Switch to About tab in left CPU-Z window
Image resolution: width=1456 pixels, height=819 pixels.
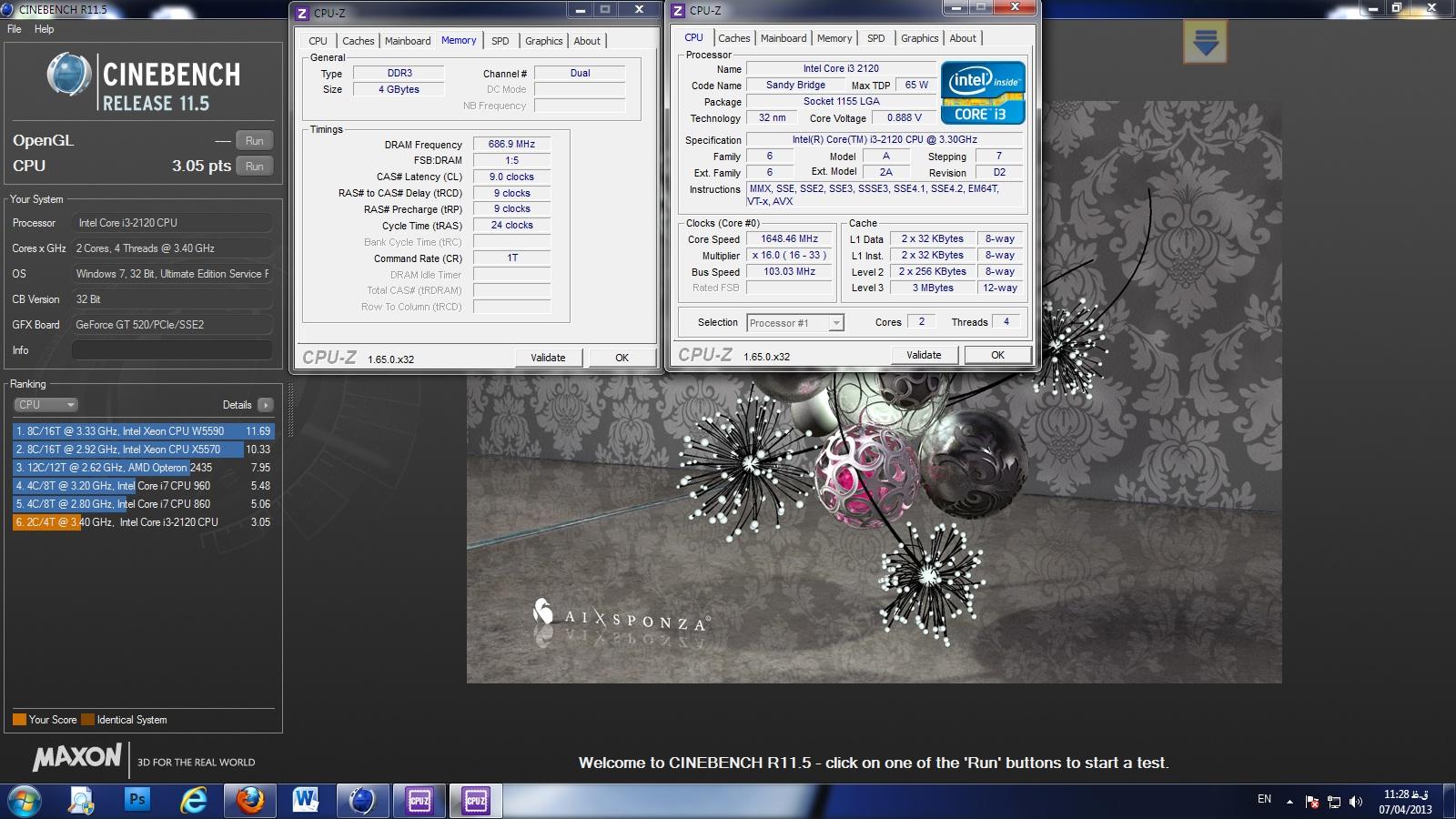[587, 41]
